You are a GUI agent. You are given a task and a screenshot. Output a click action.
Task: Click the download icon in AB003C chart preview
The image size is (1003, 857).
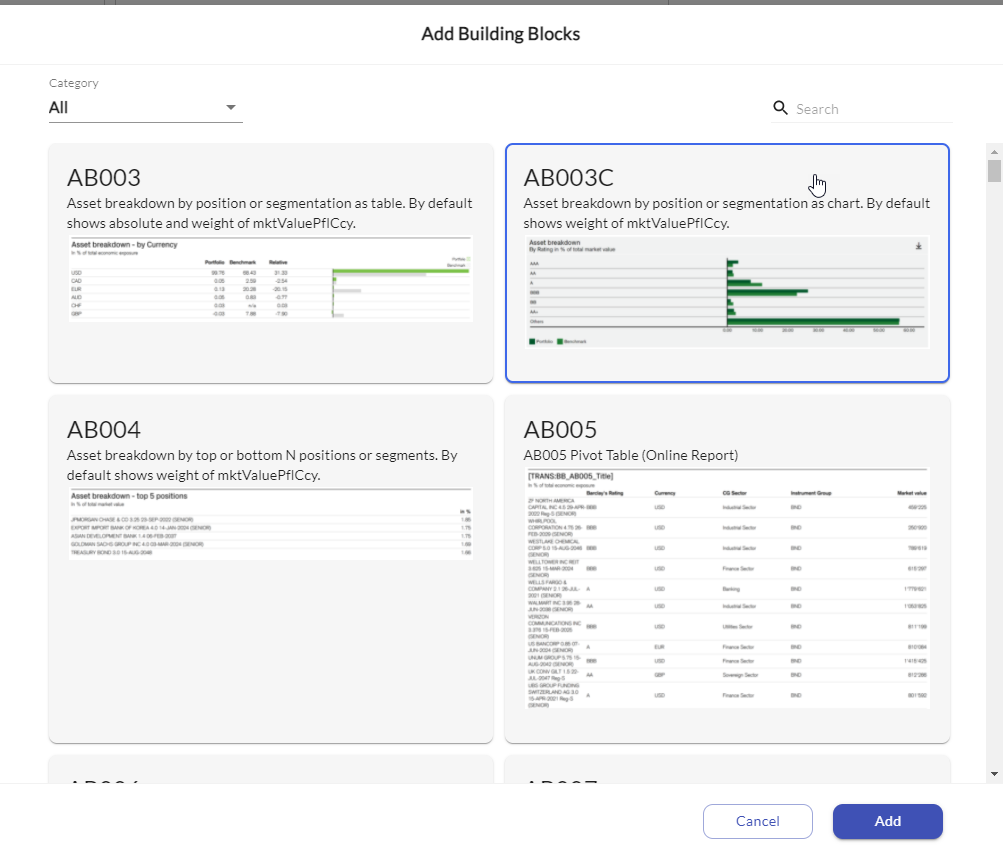[x=918, y=246]
